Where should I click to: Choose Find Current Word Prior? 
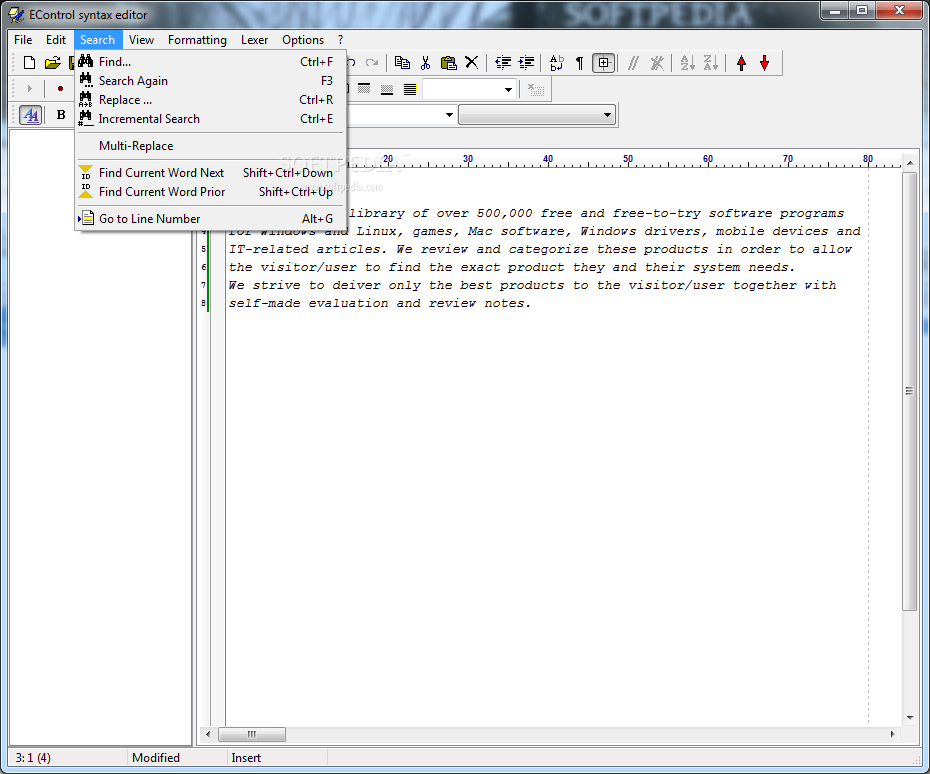tap(211, 192)
